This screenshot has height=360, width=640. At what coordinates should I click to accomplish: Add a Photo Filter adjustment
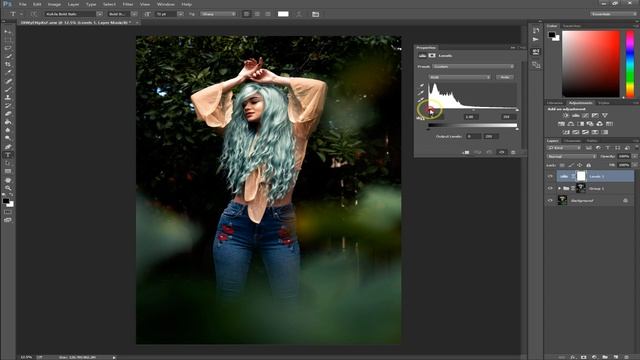pyautogui.click(x=590, y=124)
